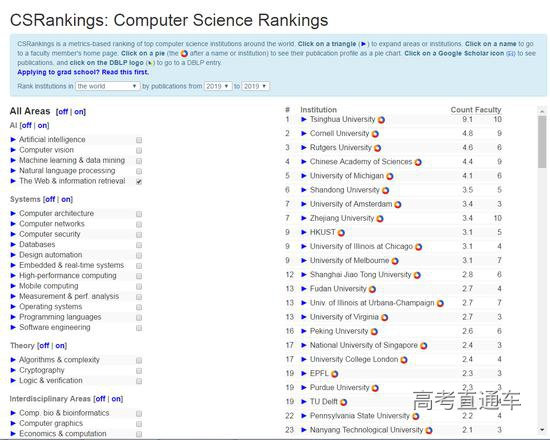Viewport: 550px width, 440px height.
Task: Show University of Melbourne pie chart
Action: pyautogui.click(x=395, y=261)
